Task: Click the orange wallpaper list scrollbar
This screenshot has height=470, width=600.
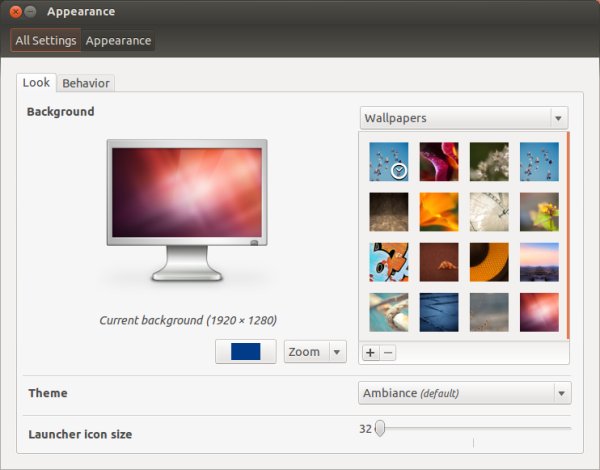Action: [x=568, y=235]
